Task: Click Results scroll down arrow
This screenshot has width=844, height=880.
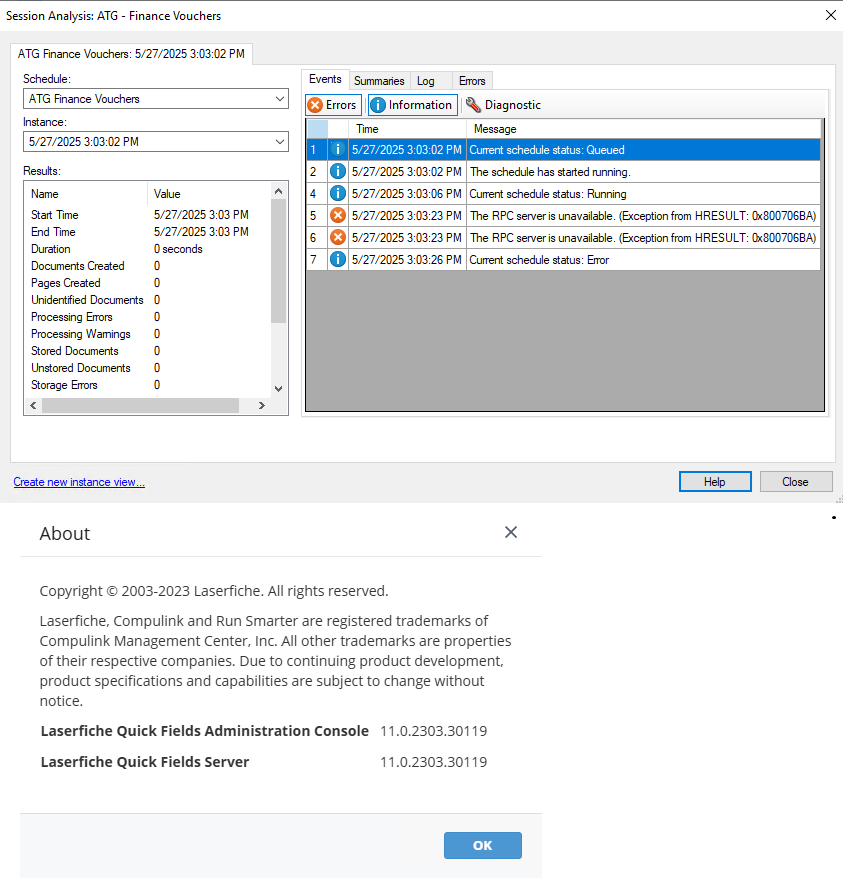Action: [278, 388]
